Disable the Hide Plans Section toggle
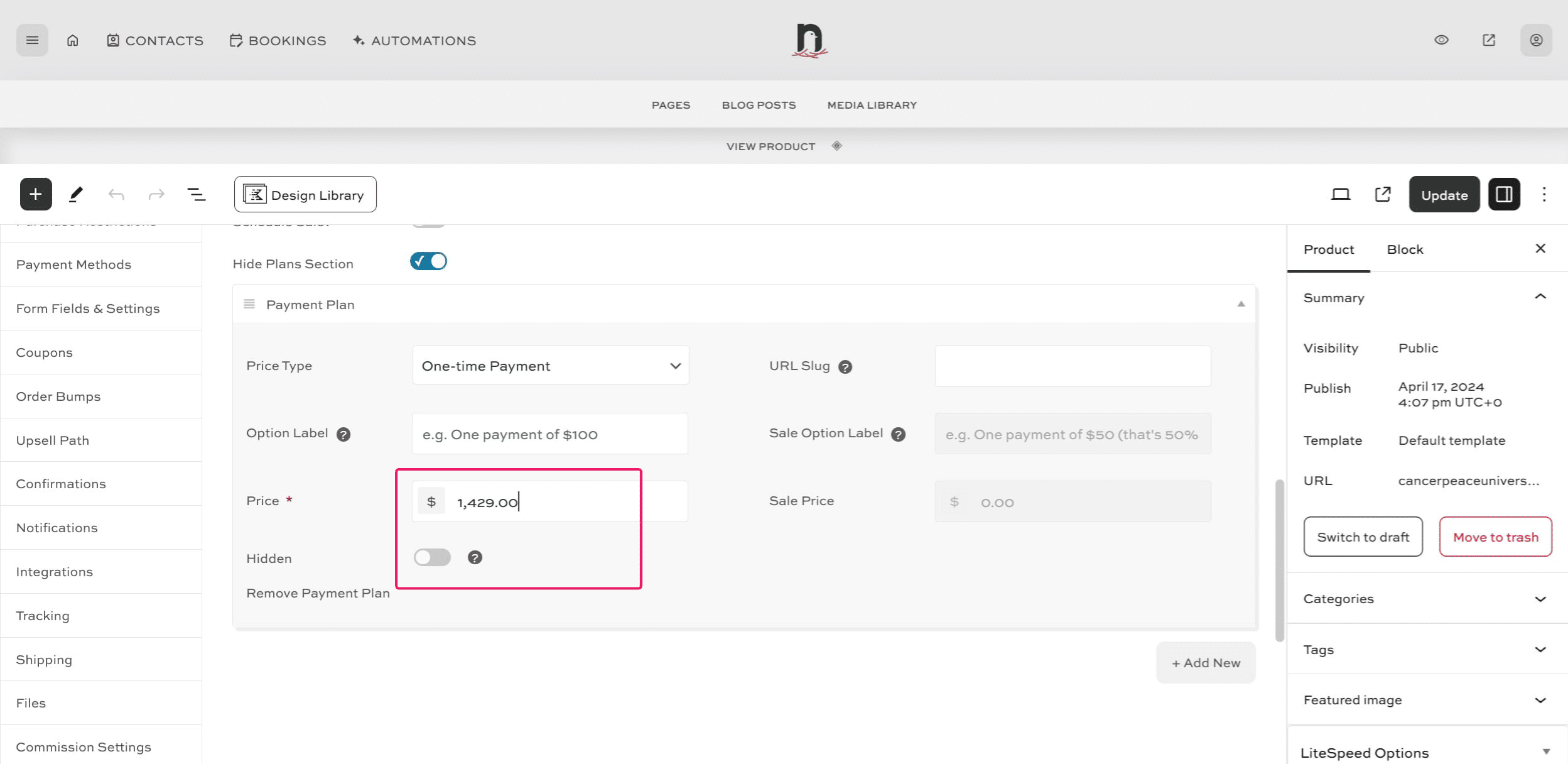 (428, 261)
